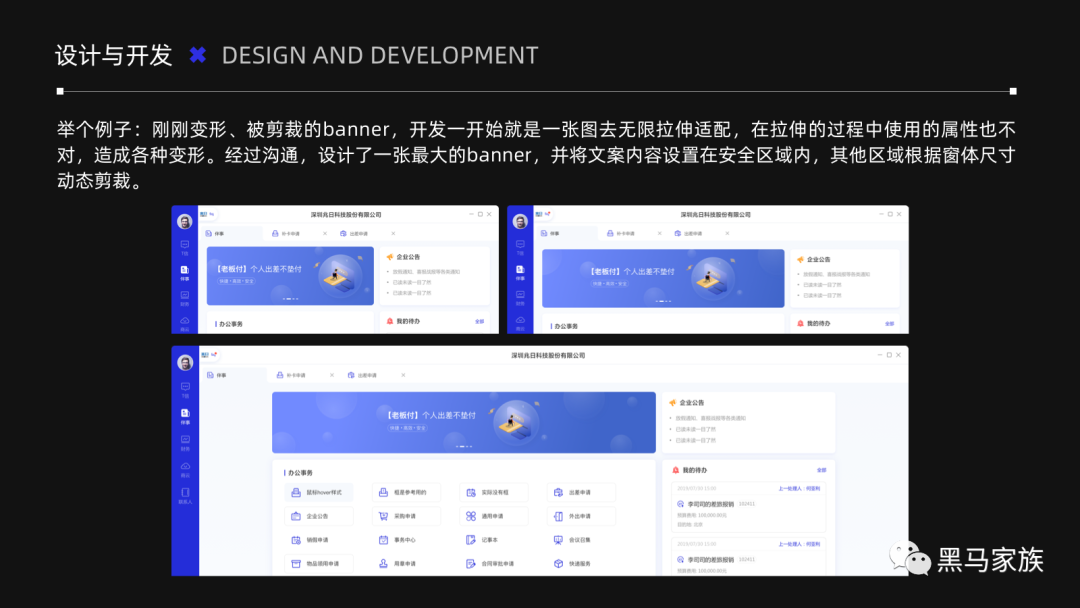Click 全部 link in bottom window's 我的待办
The width and height of the screenshot is (1080, 608).
(x=821, y=470)
